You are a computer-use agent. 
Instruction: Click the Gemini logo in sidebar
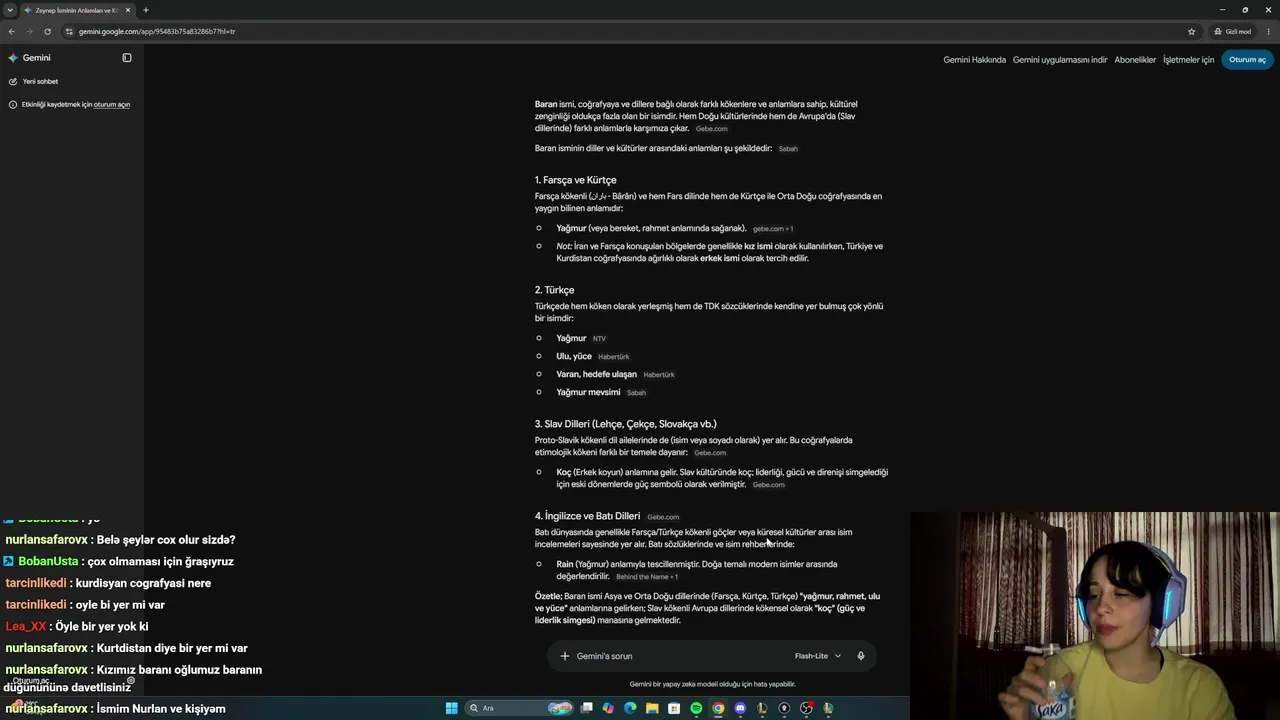(x=13, y=58)
